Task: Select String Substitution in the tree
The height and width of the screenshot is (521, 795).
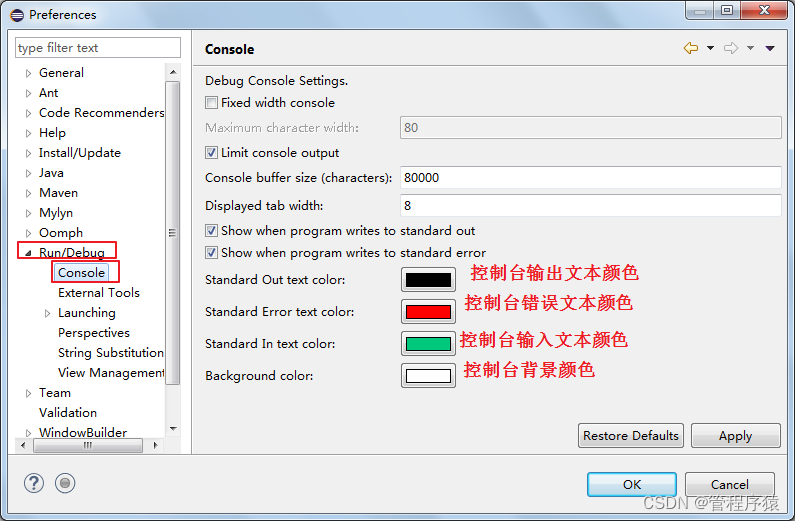Action: (x=111, y=353)
